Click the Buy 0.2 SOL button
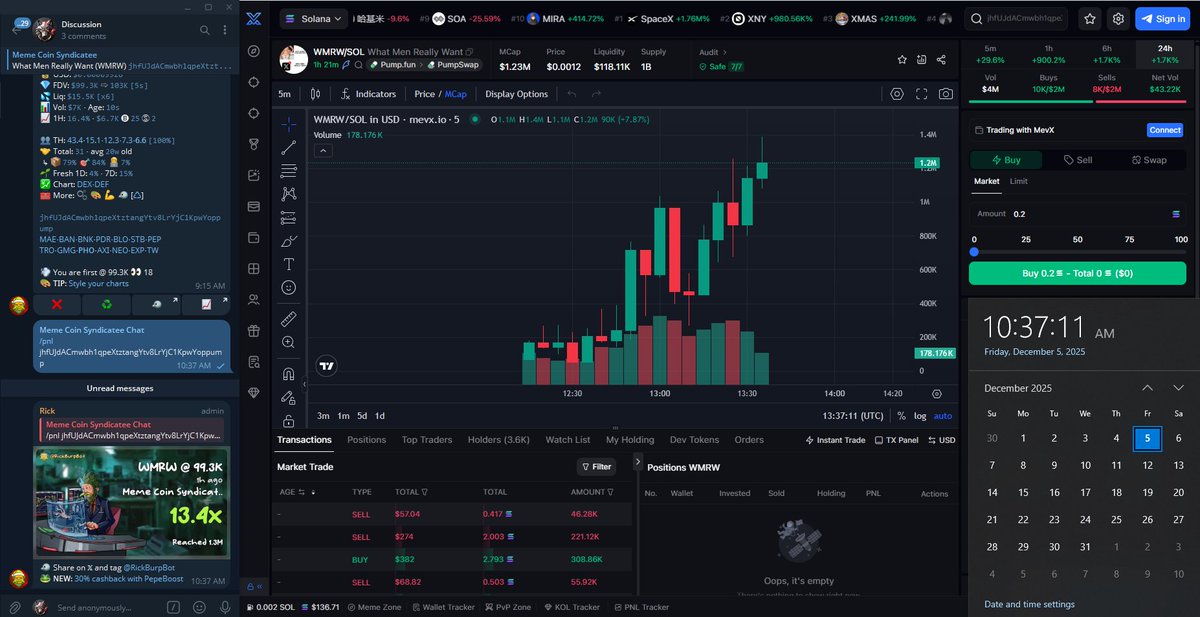This screenshot has height=617, width=1200. (x=1077, y=273)
